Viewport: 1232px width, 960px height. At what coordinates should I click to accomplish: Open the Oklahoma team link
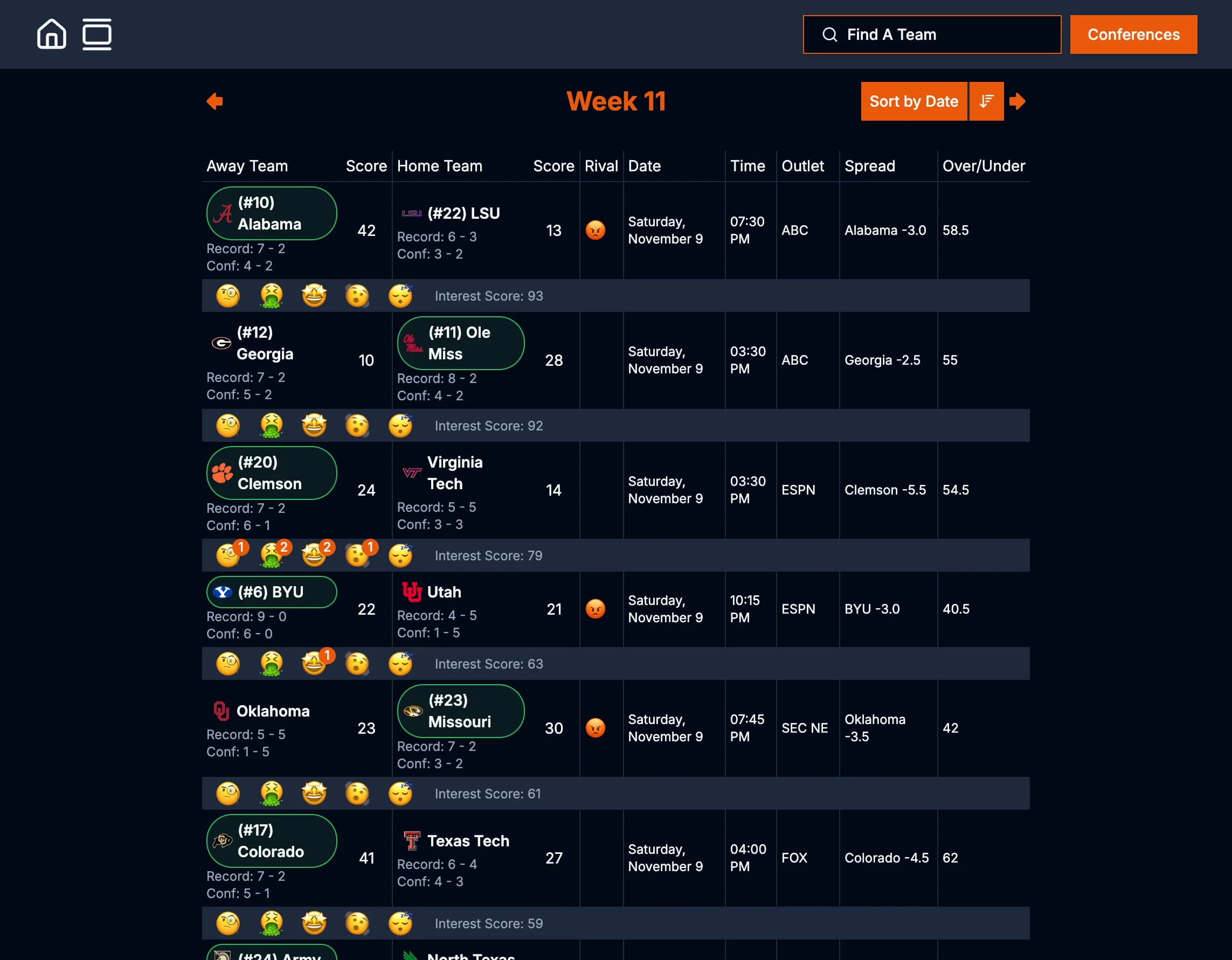click(x=261, y=711)
